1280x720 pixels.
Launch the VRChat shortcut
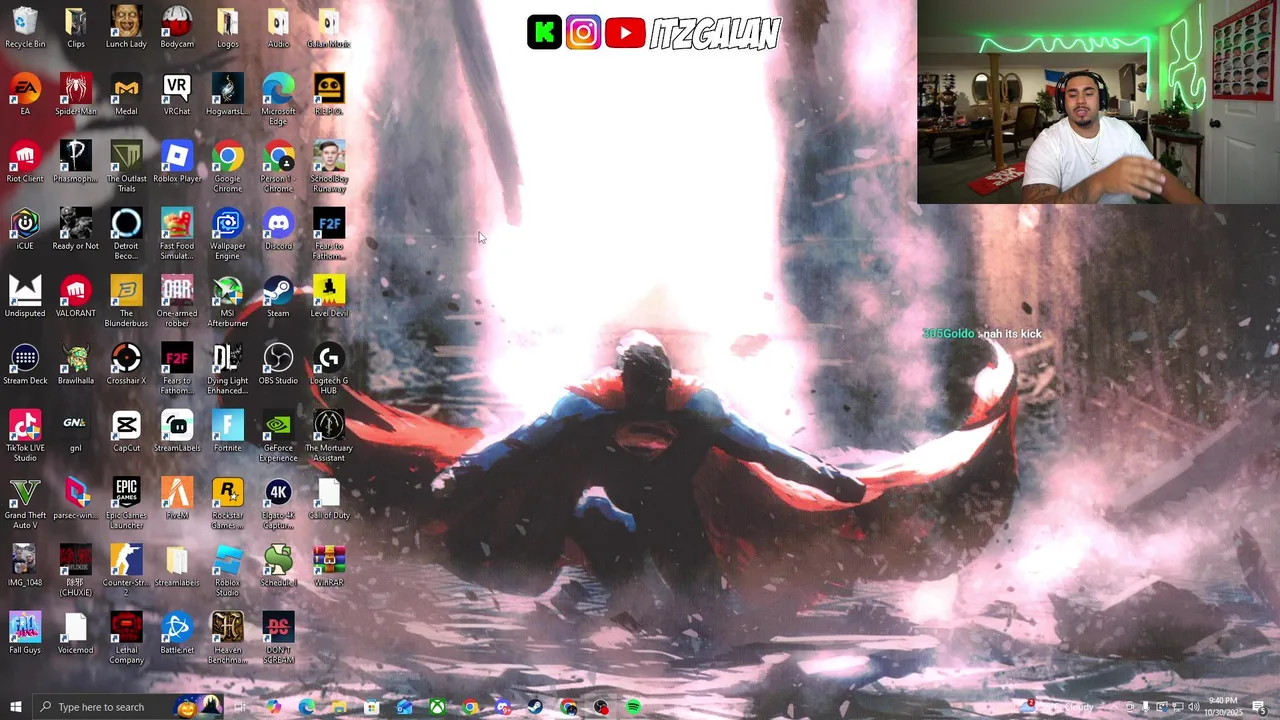(x=177, y=95)
